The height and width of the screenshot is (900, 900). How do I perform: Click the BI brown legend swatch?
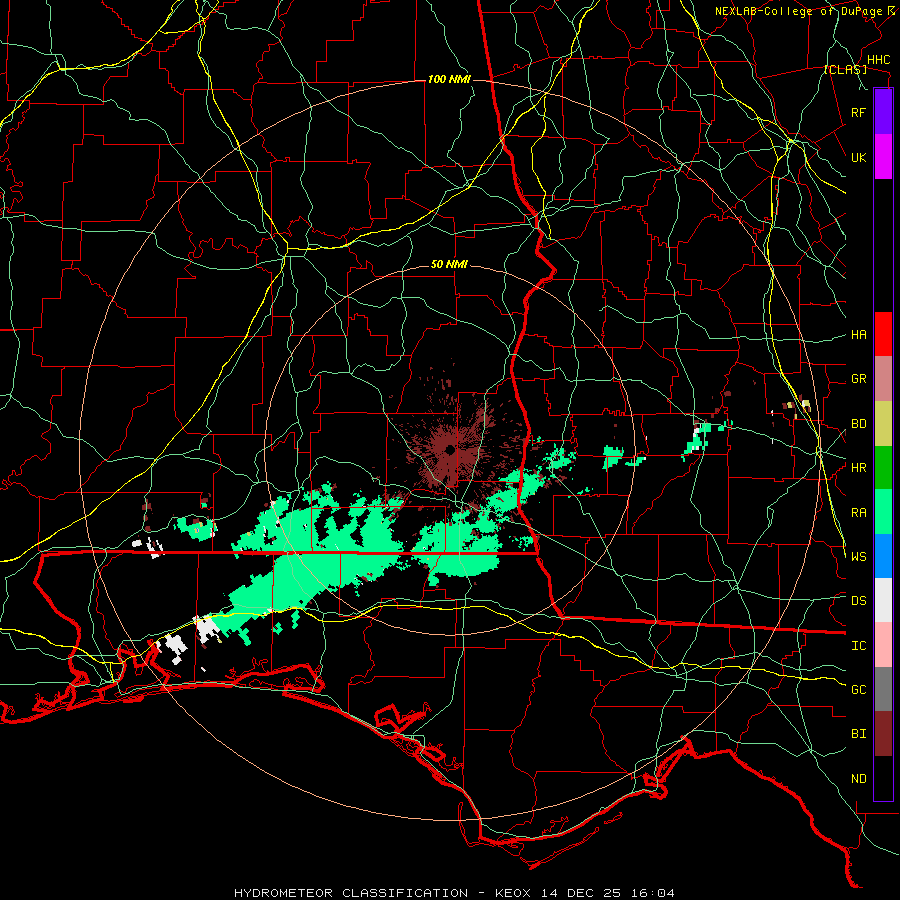coord(883,734)
